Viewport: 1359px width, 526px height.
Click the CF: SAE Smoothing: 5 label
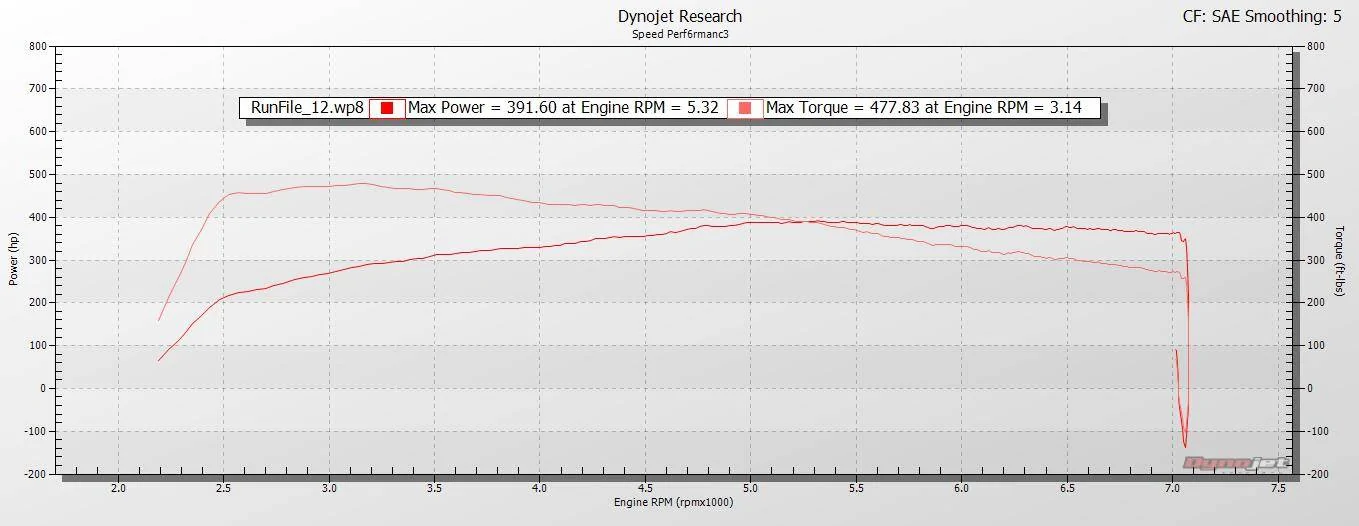pyautogui.click(x=1261, y=16)
